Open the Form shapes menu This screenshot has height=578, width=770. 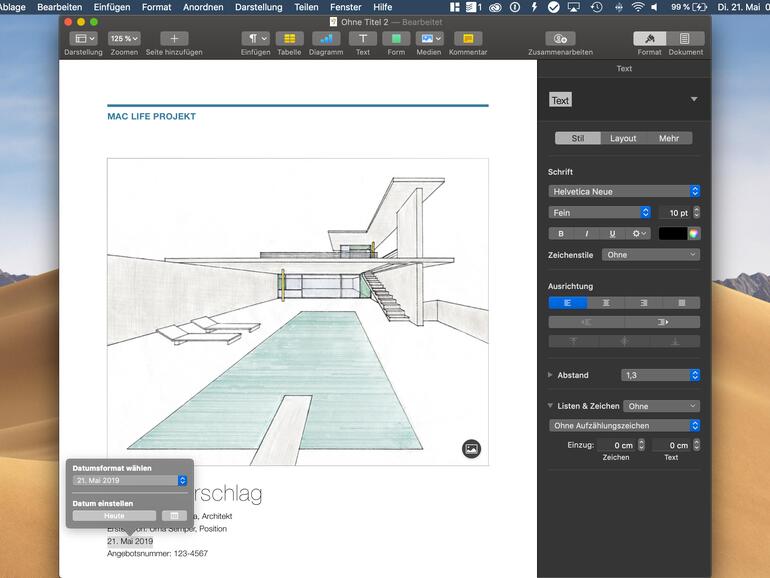pyautogui.click(x=396, y=39)
